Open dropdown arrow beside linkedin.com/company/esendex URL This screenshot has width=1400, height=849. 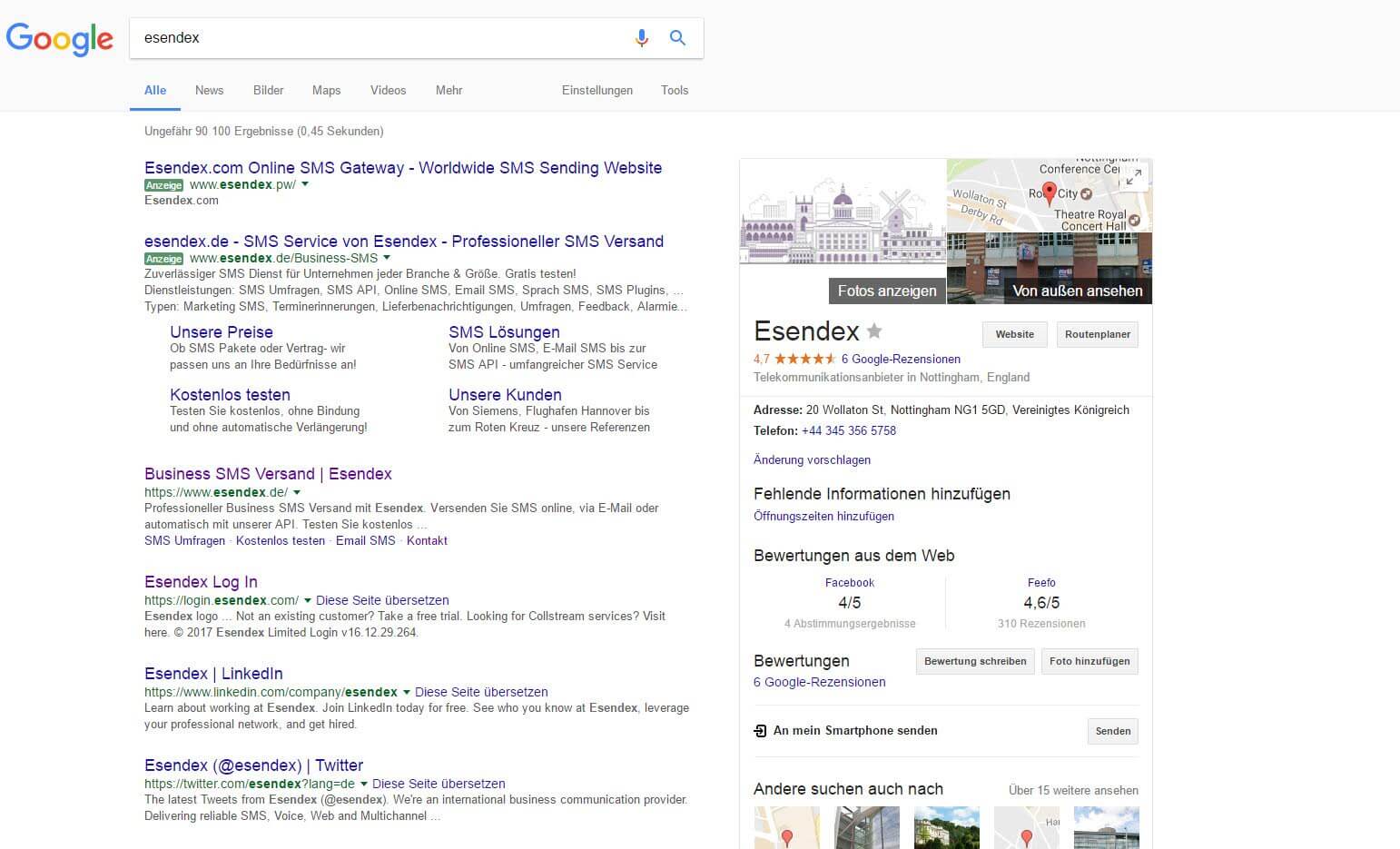pos(407,692)
